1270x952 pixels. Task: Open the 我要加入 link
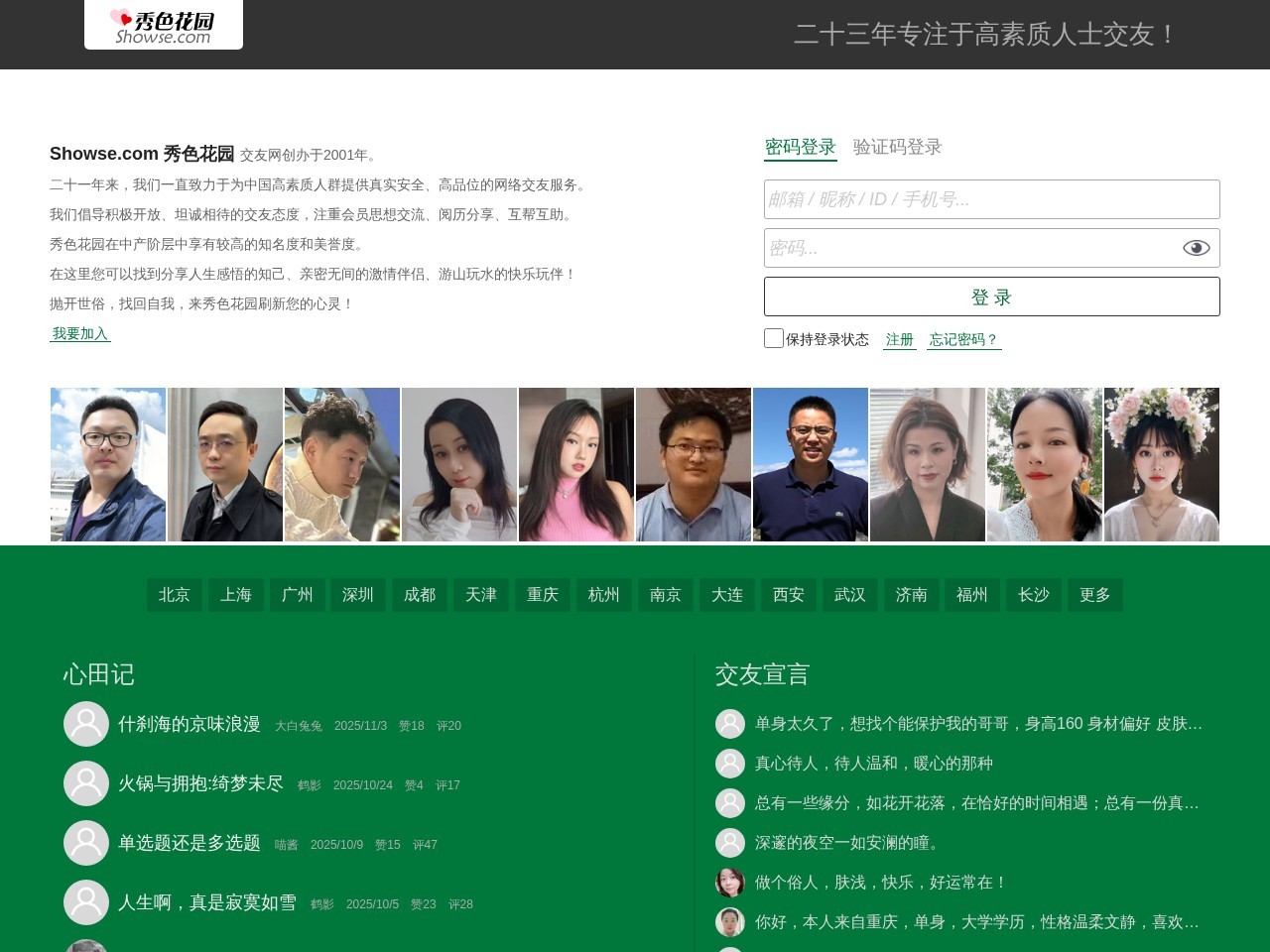pos(79,334)
